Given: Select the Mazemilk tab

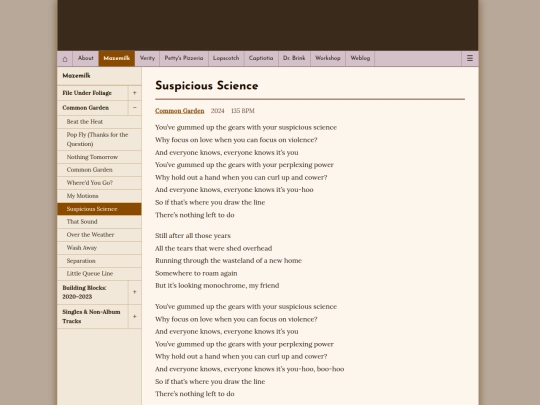Looking at the screenshot, I should click(x=117, y=59).
